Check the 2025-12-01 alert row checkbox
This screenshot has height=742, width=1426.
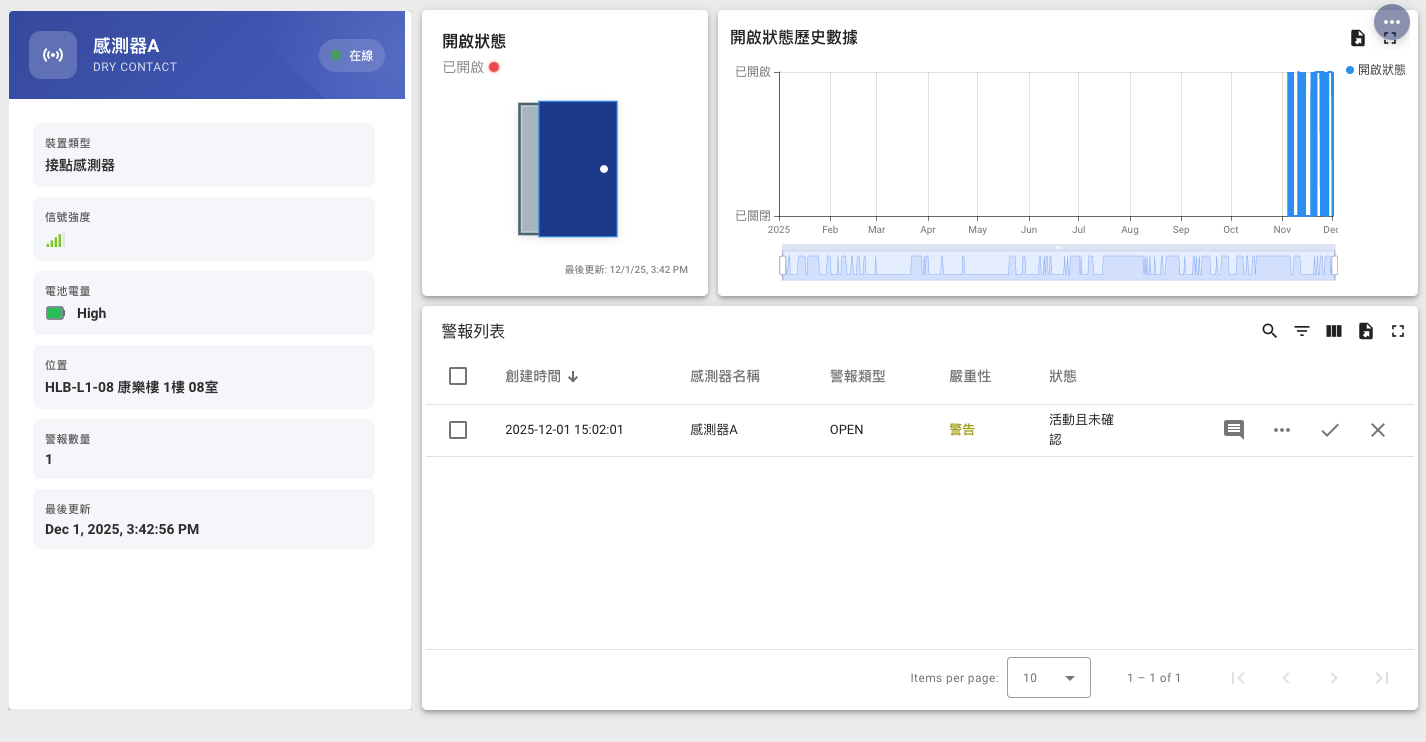(458, 429)
